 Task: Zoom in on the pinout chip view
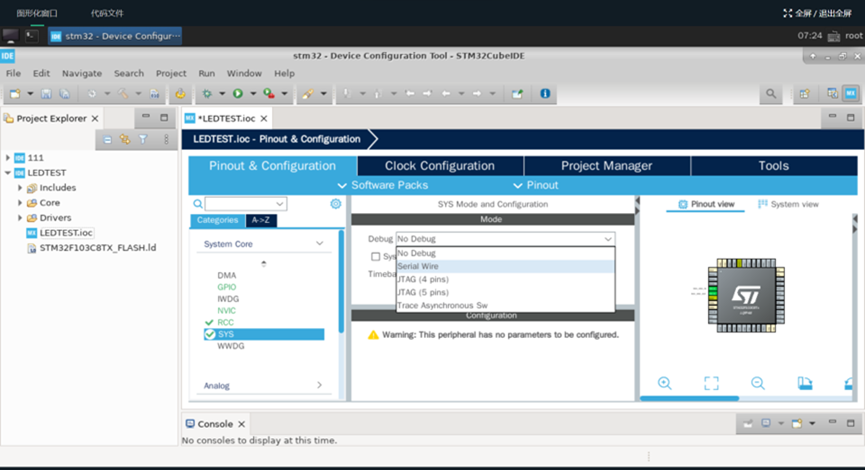[x=665, y=383]
